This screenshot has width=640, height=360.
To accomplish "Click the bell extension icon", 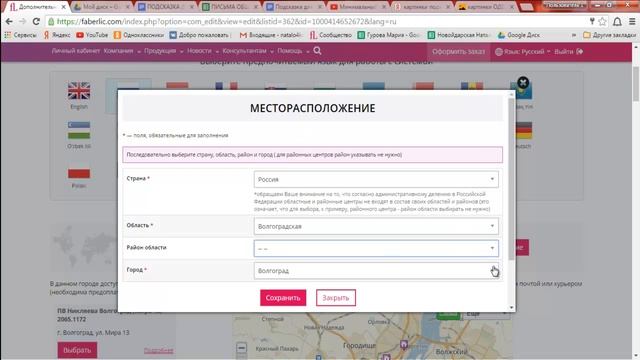I will tap(618, 22).
